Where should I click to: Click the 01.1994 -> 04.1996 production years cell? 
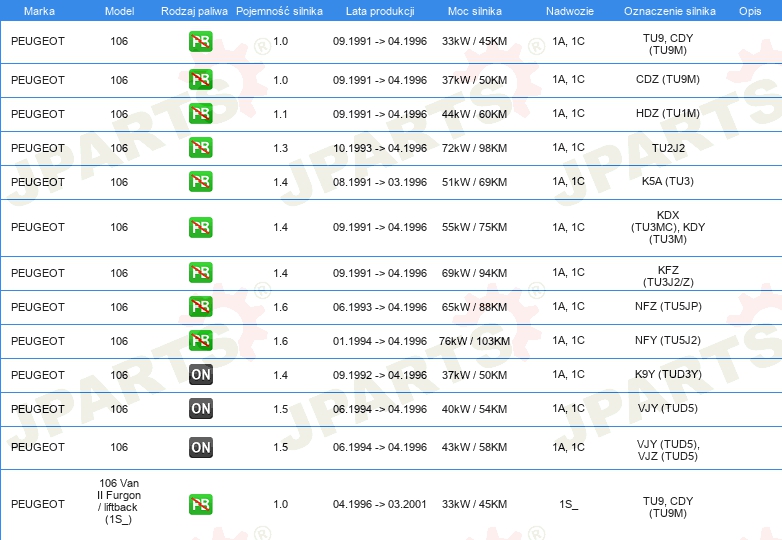(x=380, y=341)
